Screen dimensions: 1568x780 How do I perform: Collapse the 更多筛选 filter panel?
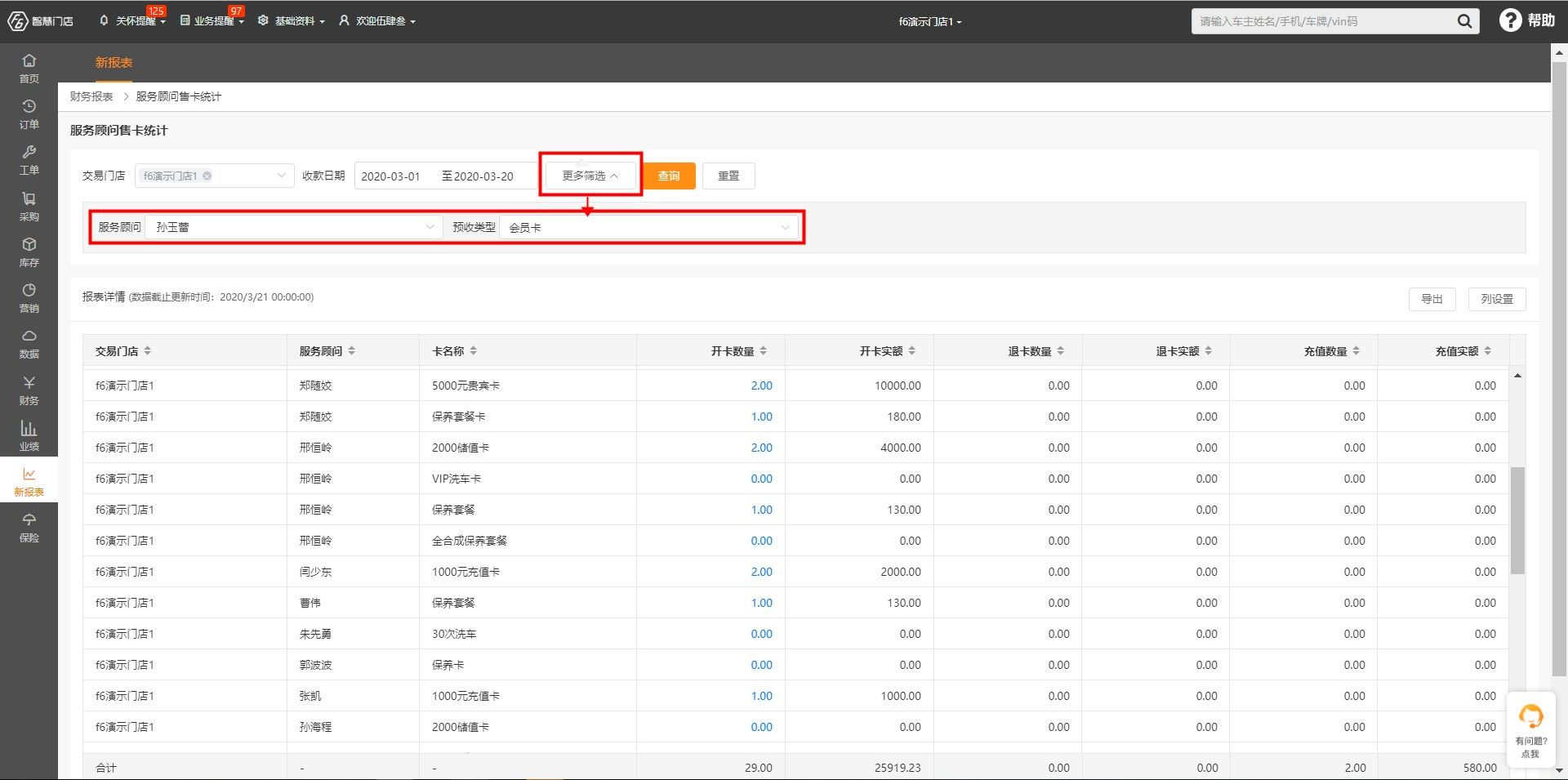590,176
